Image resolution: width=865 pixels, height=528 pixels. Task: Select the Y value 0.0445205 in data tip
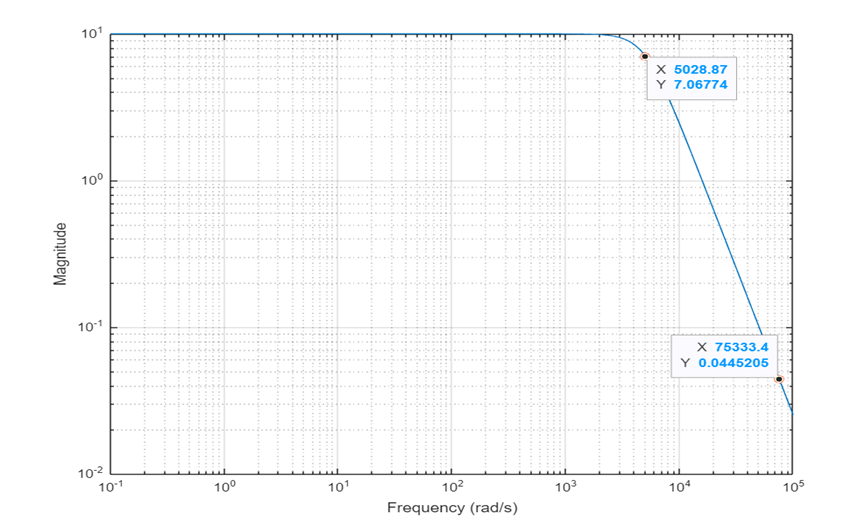point(741,363)
